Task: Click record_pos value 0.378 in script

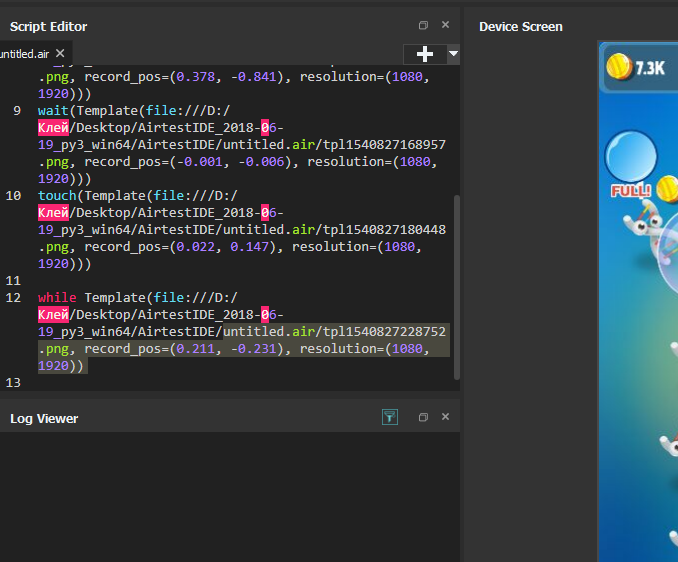Action: tap(195, 77)
